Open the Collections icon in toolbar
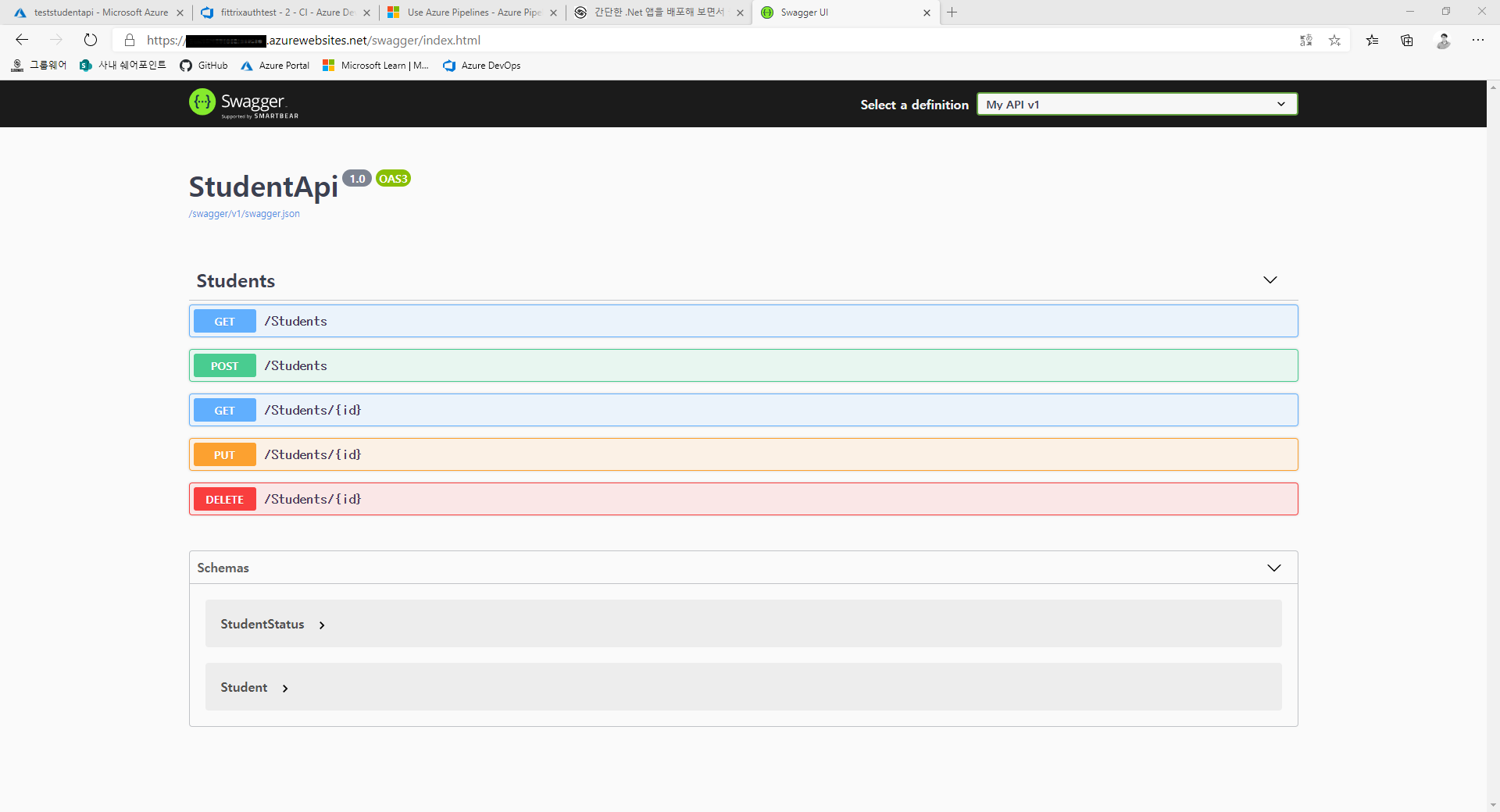The image size is (1500, 812). tap(1407, 41)
